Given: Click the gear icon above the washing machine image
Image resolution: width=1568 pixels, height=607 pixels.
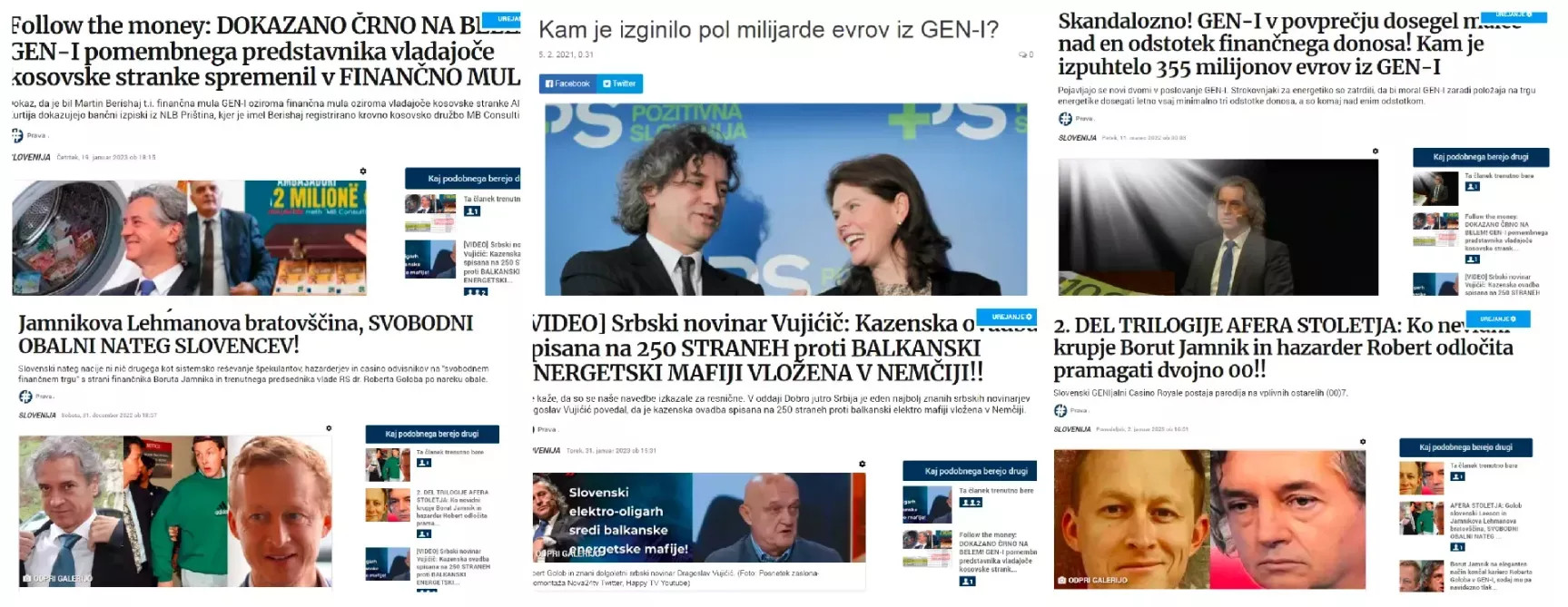Looking at the screenshot, I should (x=363, y=171).
